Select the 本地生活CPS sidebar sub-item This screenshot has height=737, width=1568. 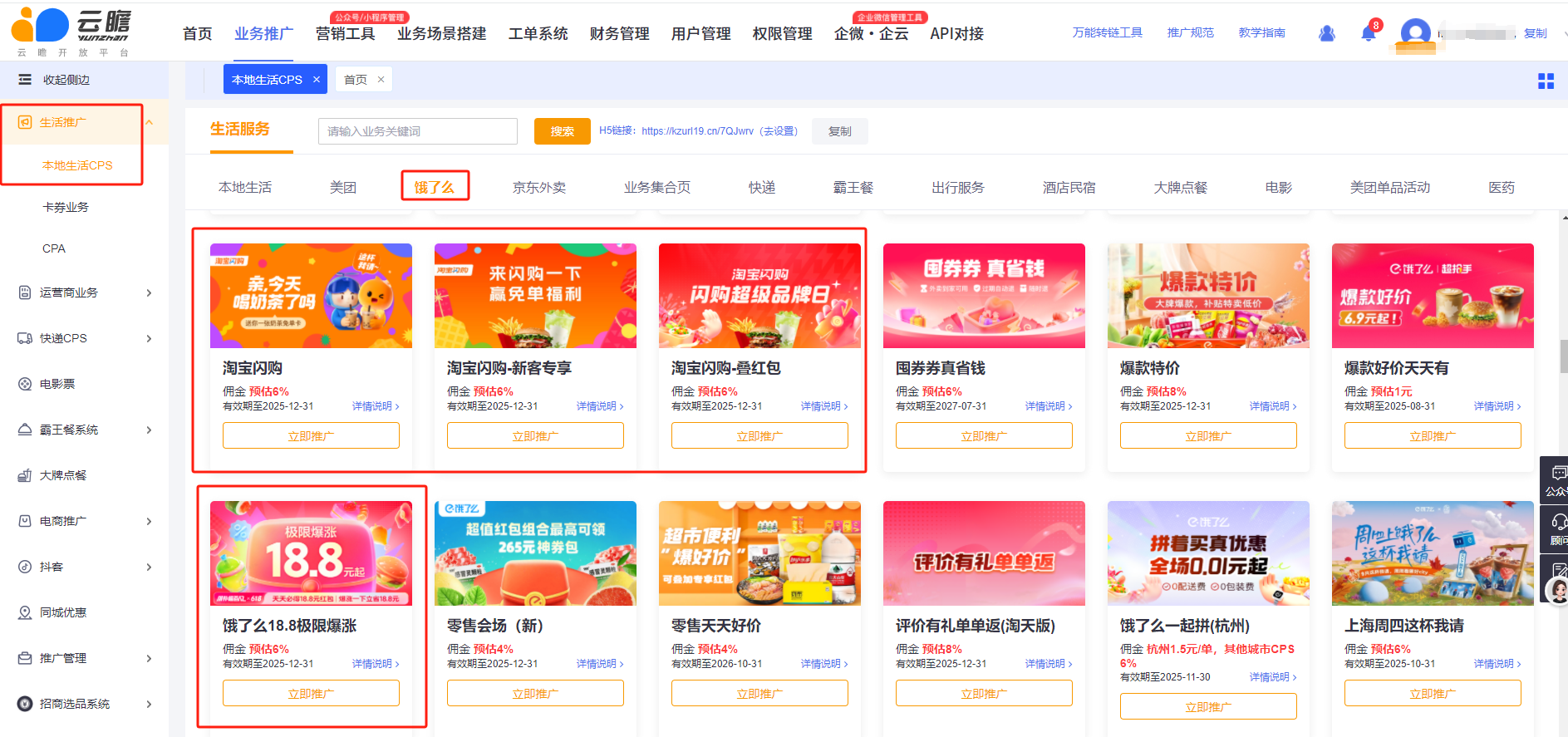coord(77,165)
